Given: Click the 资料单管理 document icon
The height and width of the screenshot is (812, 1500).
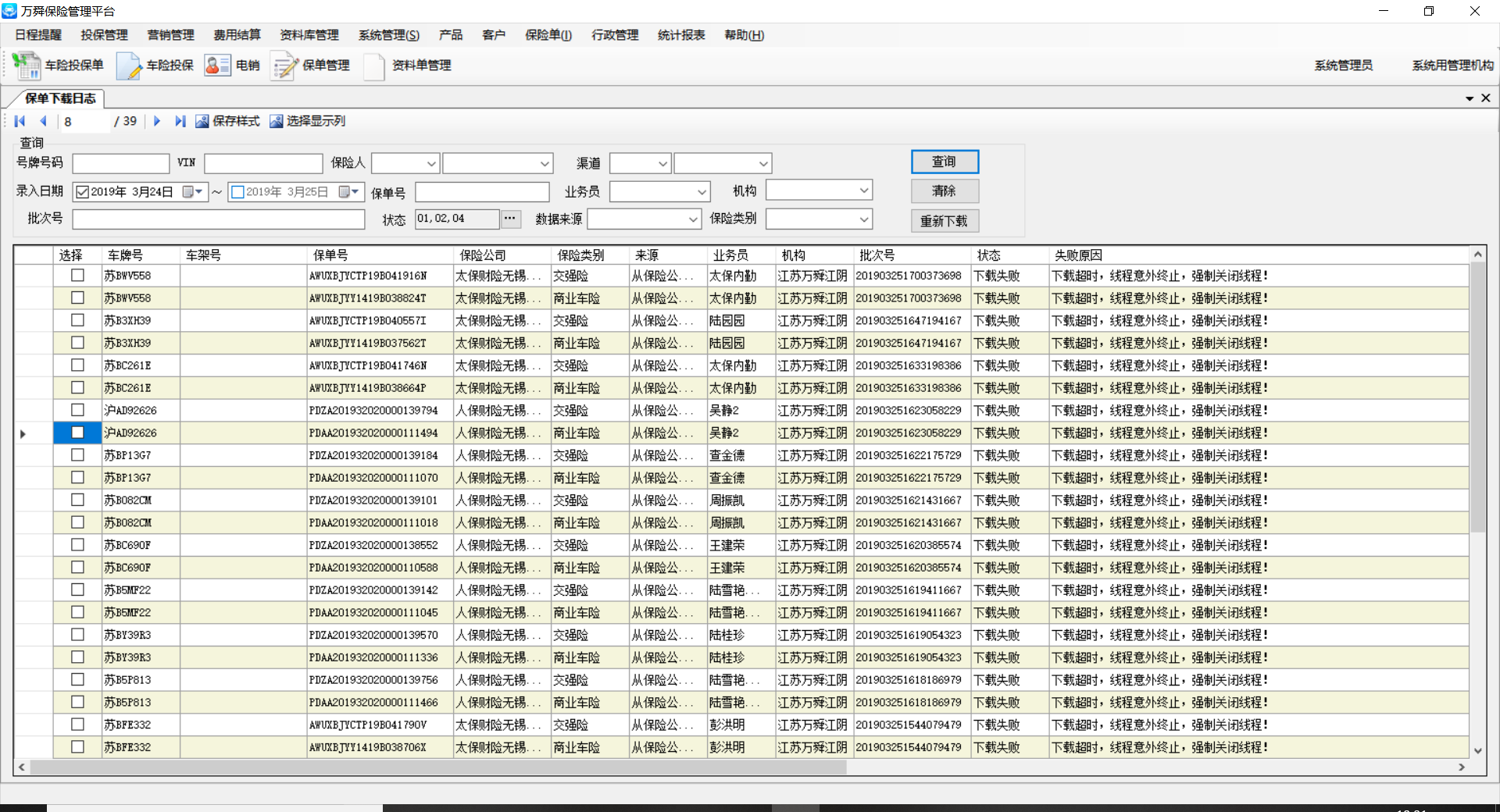Looking at the screenshot, I should [x=374, y=66].
